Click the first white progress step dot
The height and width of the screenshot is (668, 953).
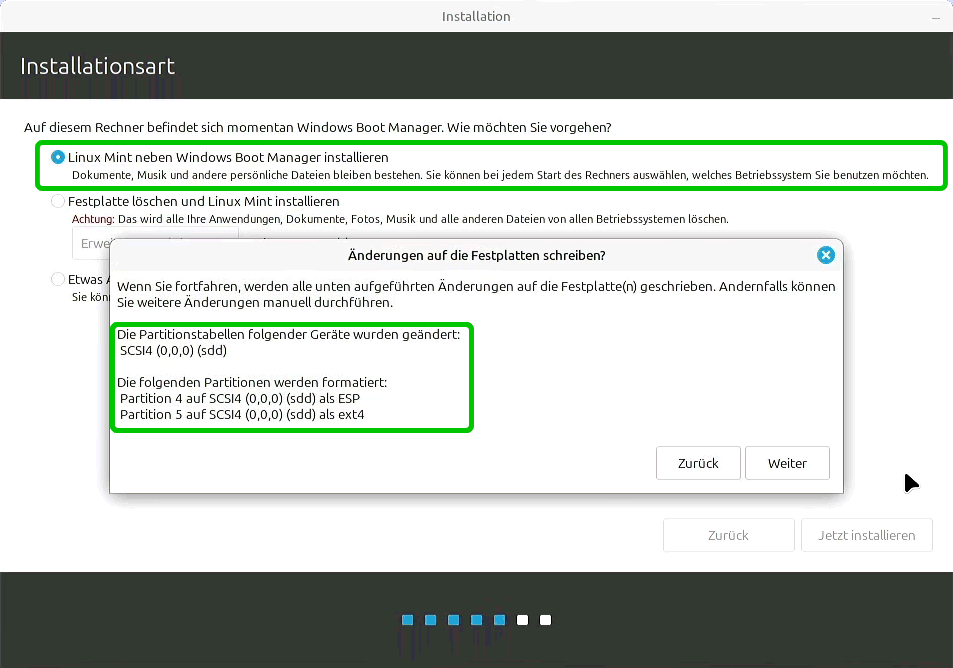click(523, 620)
